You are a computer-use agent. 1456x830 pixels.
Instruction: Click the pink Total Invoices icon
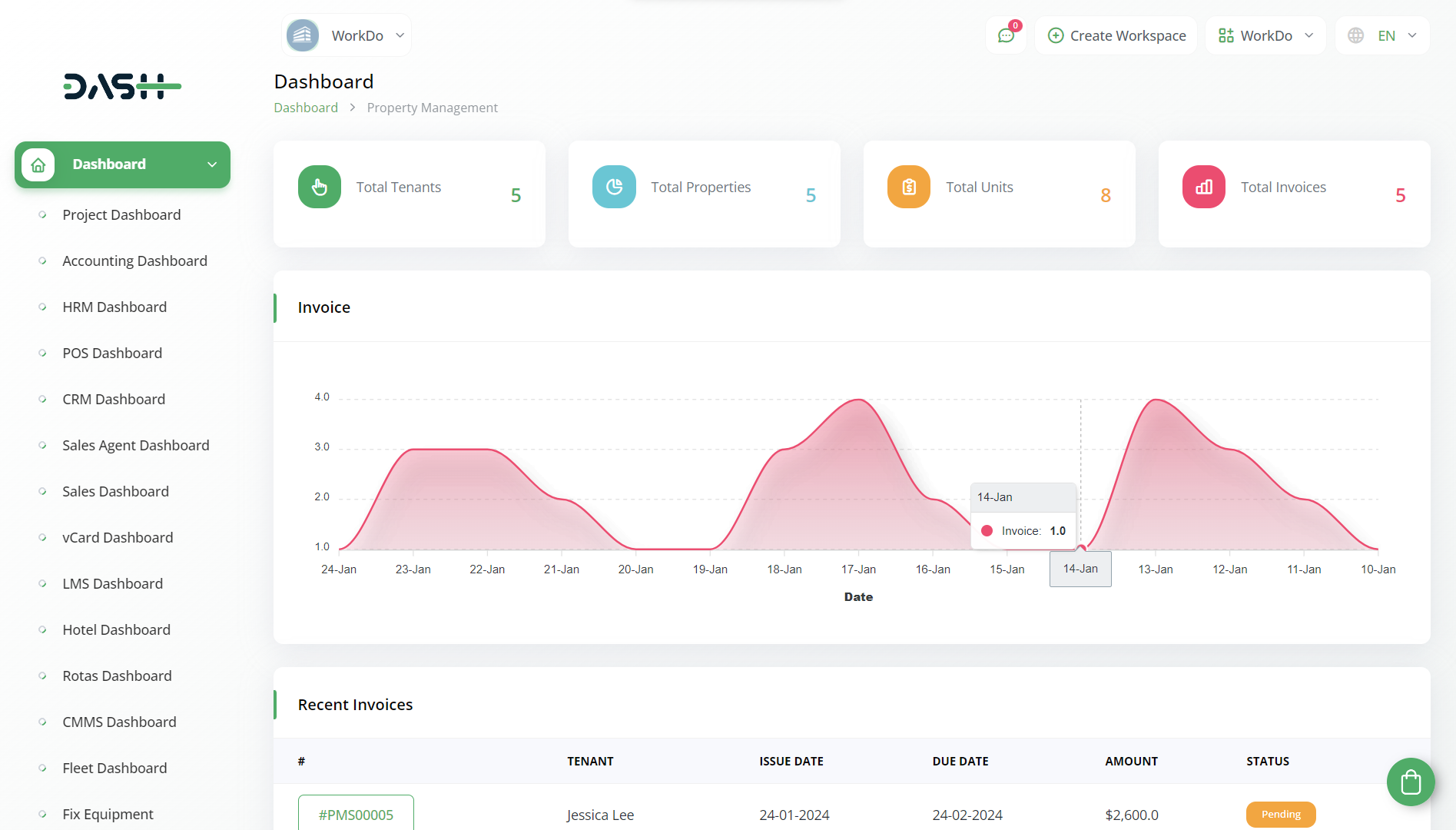[x=1204, y=187]
